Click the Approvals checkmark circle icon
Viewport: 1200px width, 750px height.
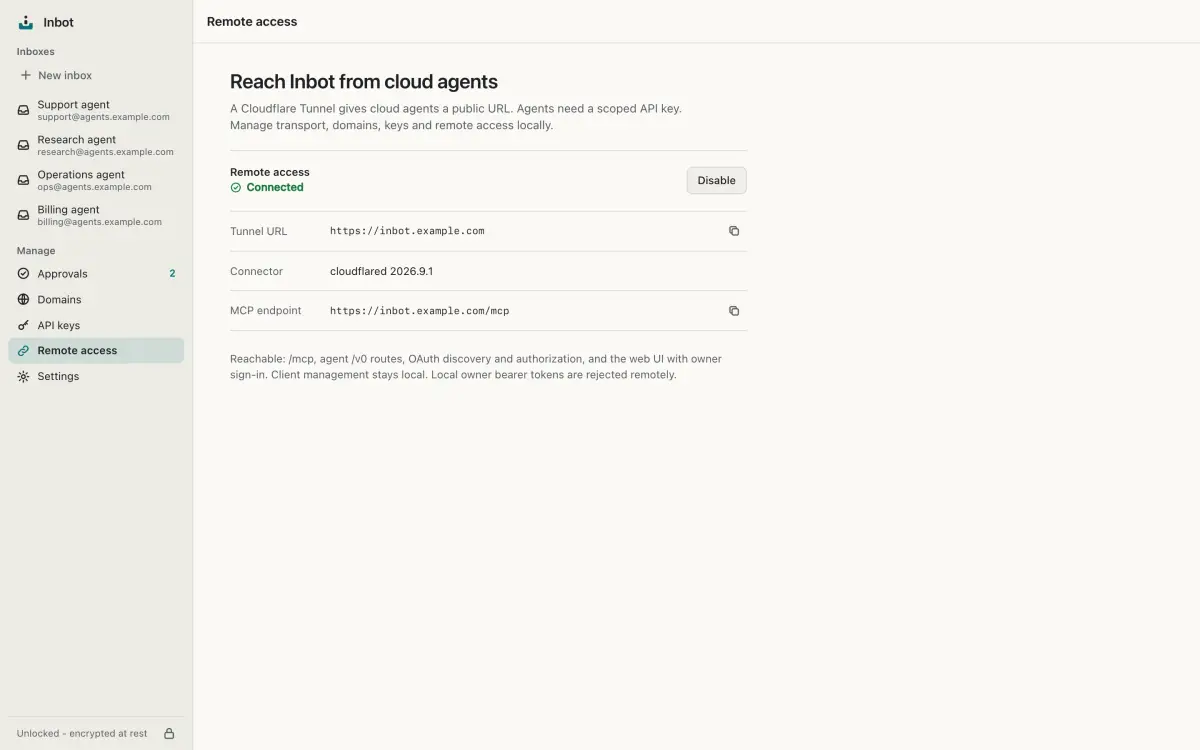tap(23, 273)
